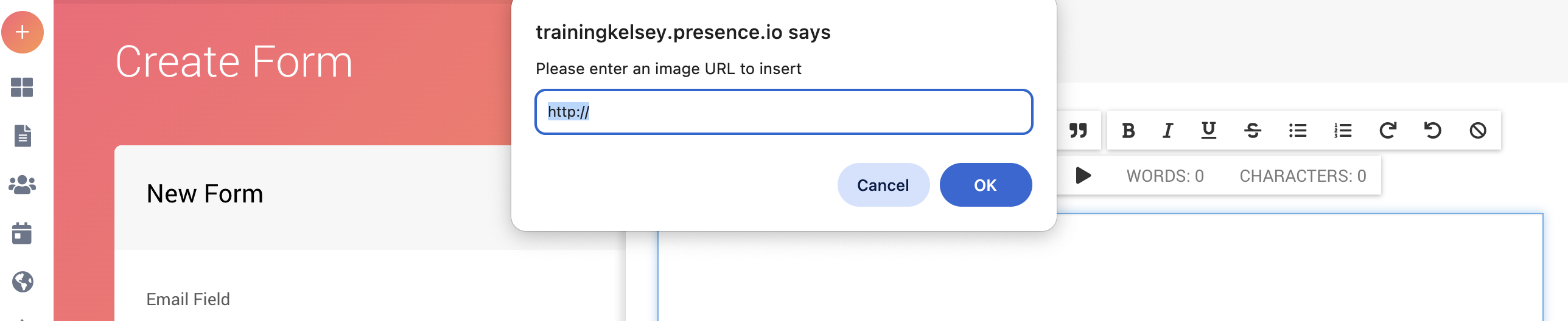Image resolution: width=1568 pixels, height=321 pixels.
Task: Toggle underline formatting in the editor toolbar
Action: point(1208,130)
